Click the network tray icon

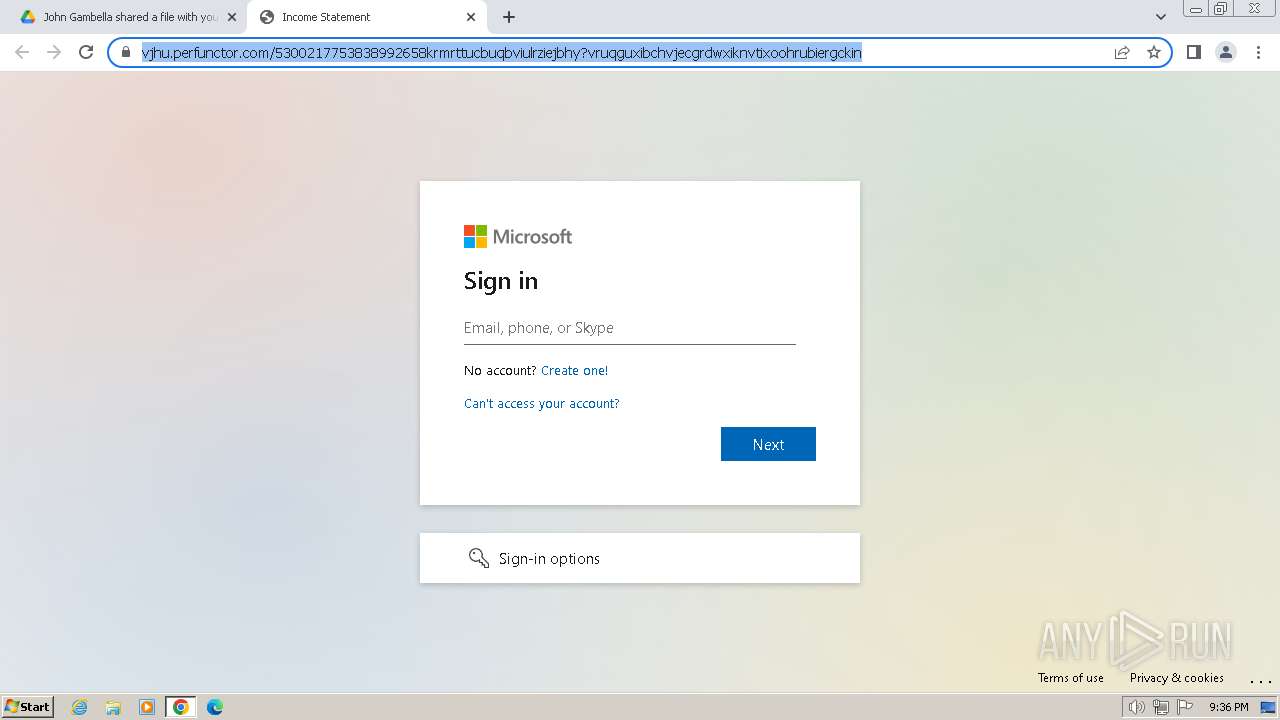pyautogui.click(x=1161, y=707)
